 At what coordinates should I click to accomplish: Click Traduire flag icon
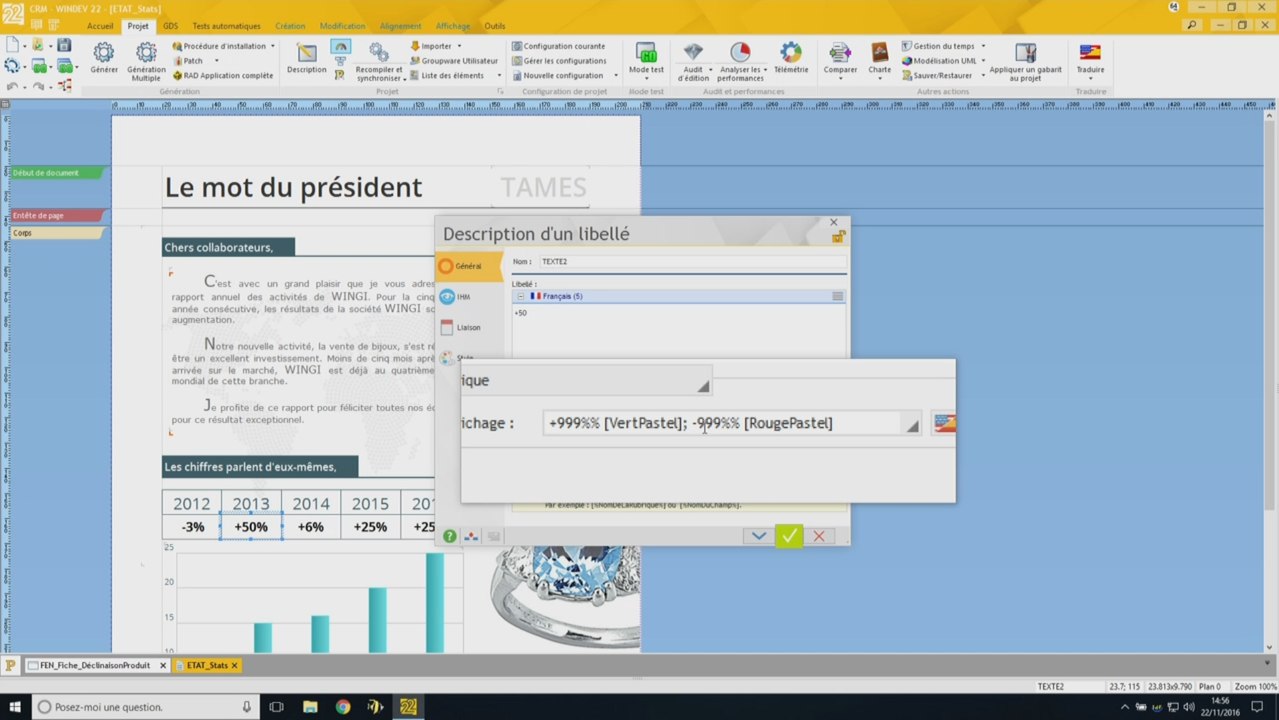pyautogui.click(x=1090, y=52)
